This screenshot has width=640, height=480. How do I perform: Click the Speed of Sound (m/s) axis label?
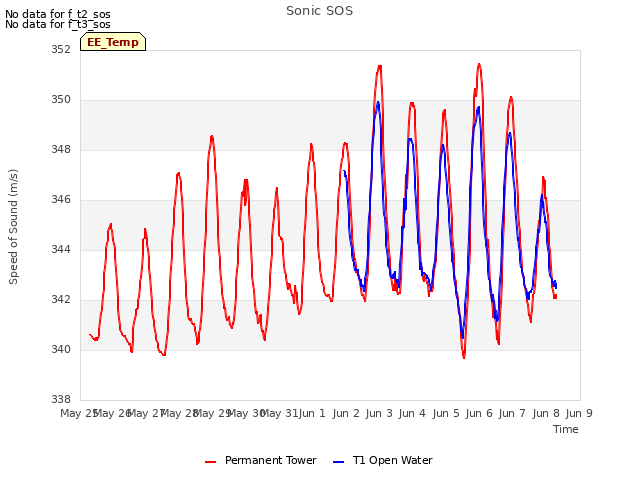click(x=13, y=227)
